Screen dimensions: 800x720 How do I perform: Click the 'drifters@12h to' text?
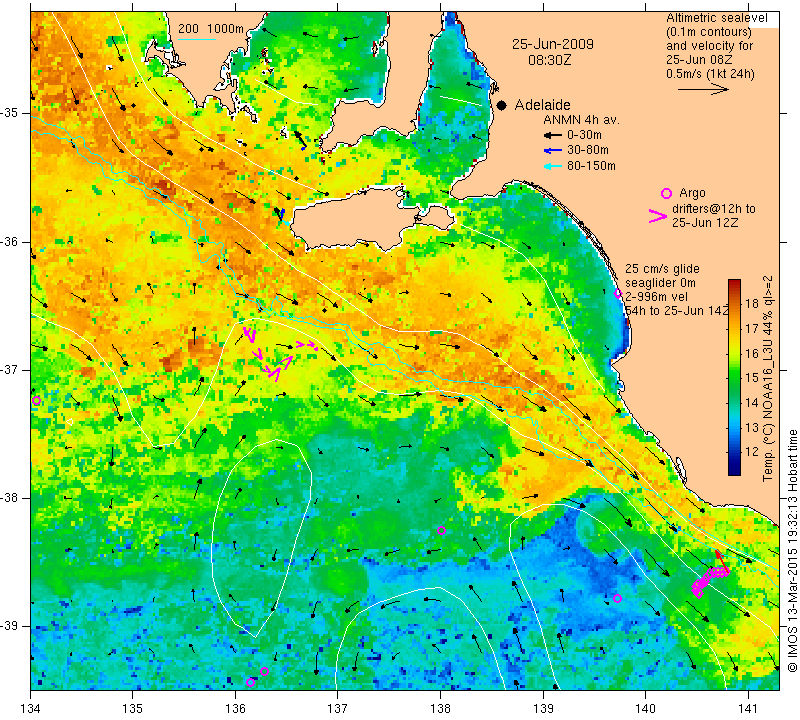[x=714, y=209]
